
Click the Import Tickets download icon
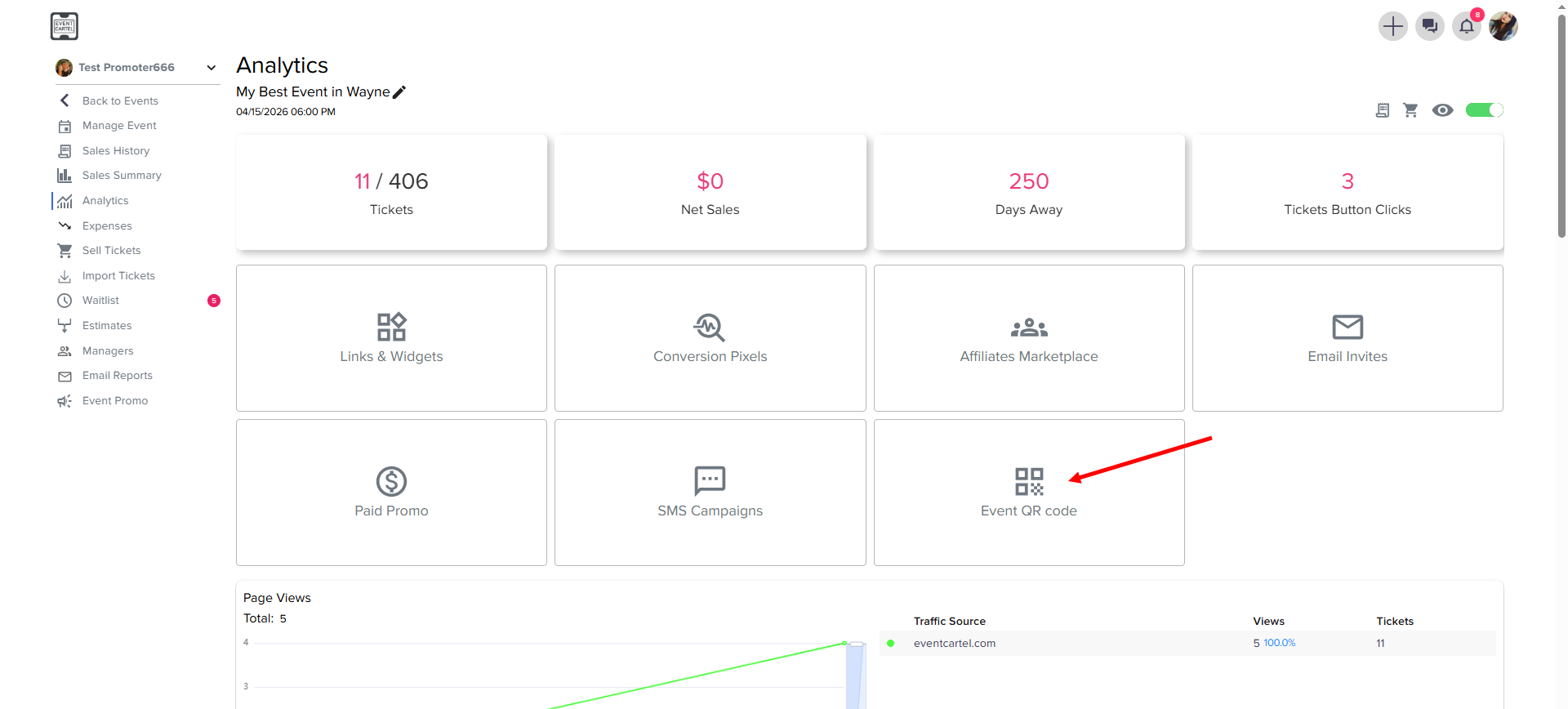point(65,276)
